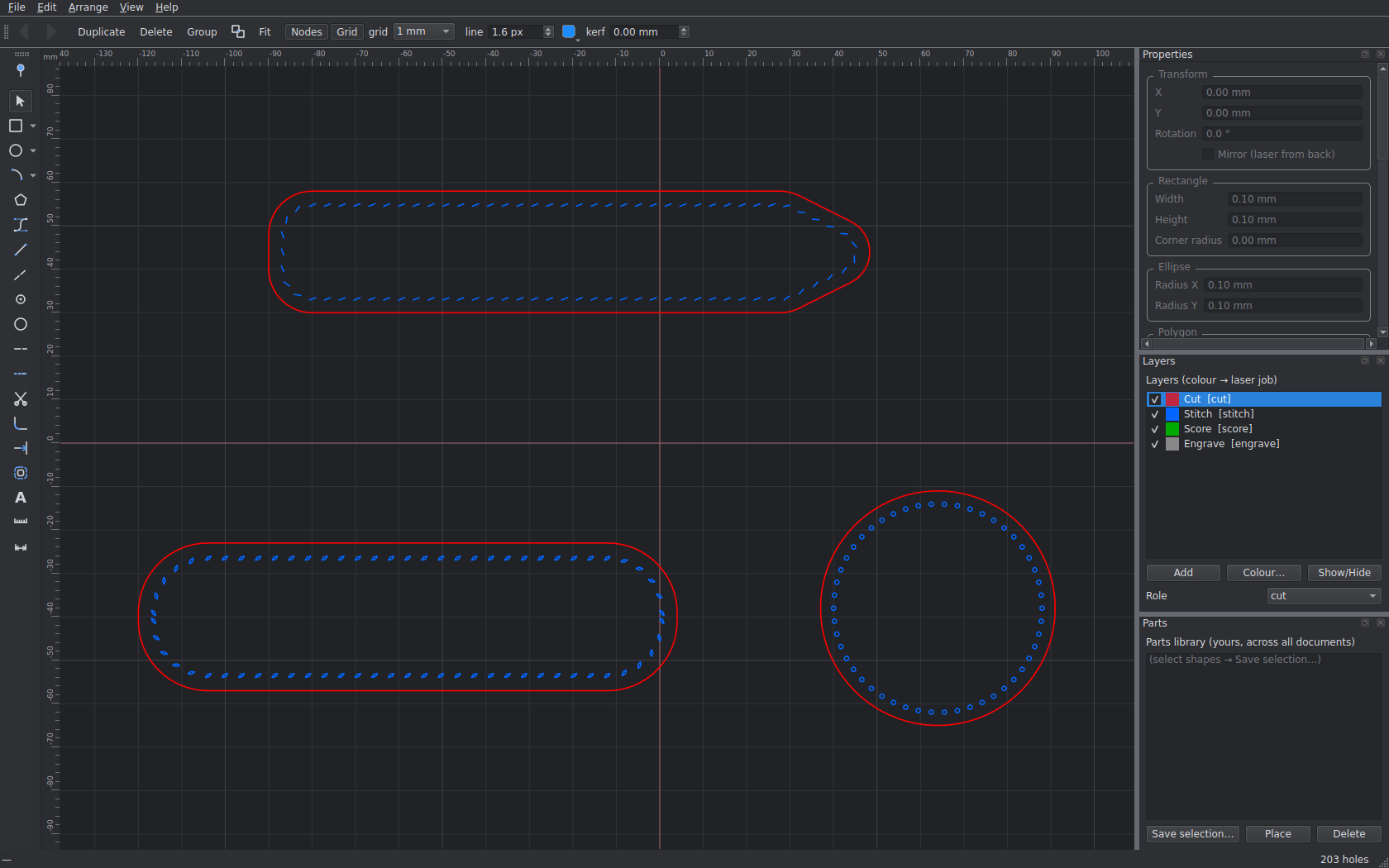Screen dimensions: 1389x868
Task: Select the blue dashed stitch line tool
Action: coord(21,374)
